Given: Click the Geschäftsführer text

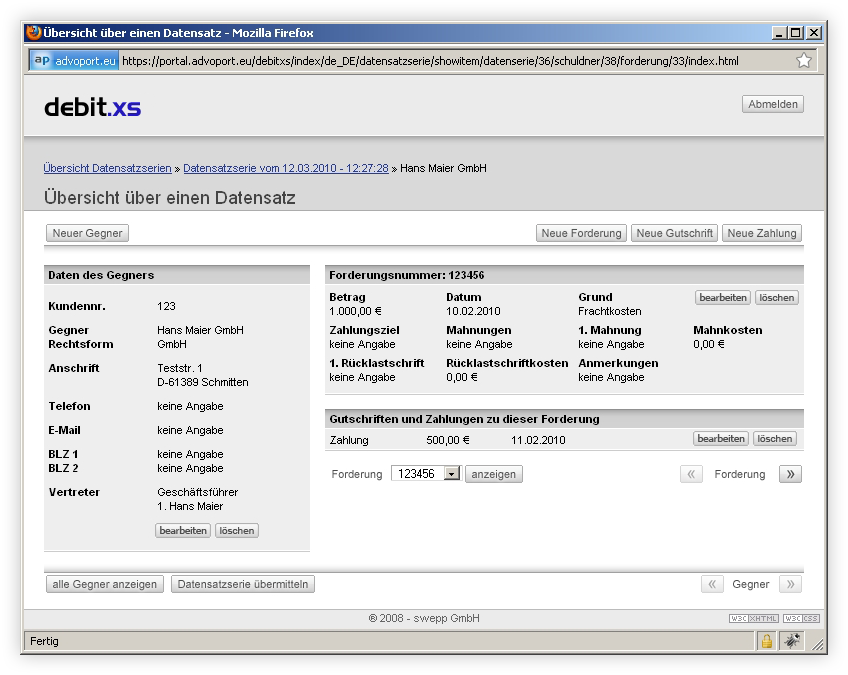Looking at the screenshot, I should pos(197,492).
